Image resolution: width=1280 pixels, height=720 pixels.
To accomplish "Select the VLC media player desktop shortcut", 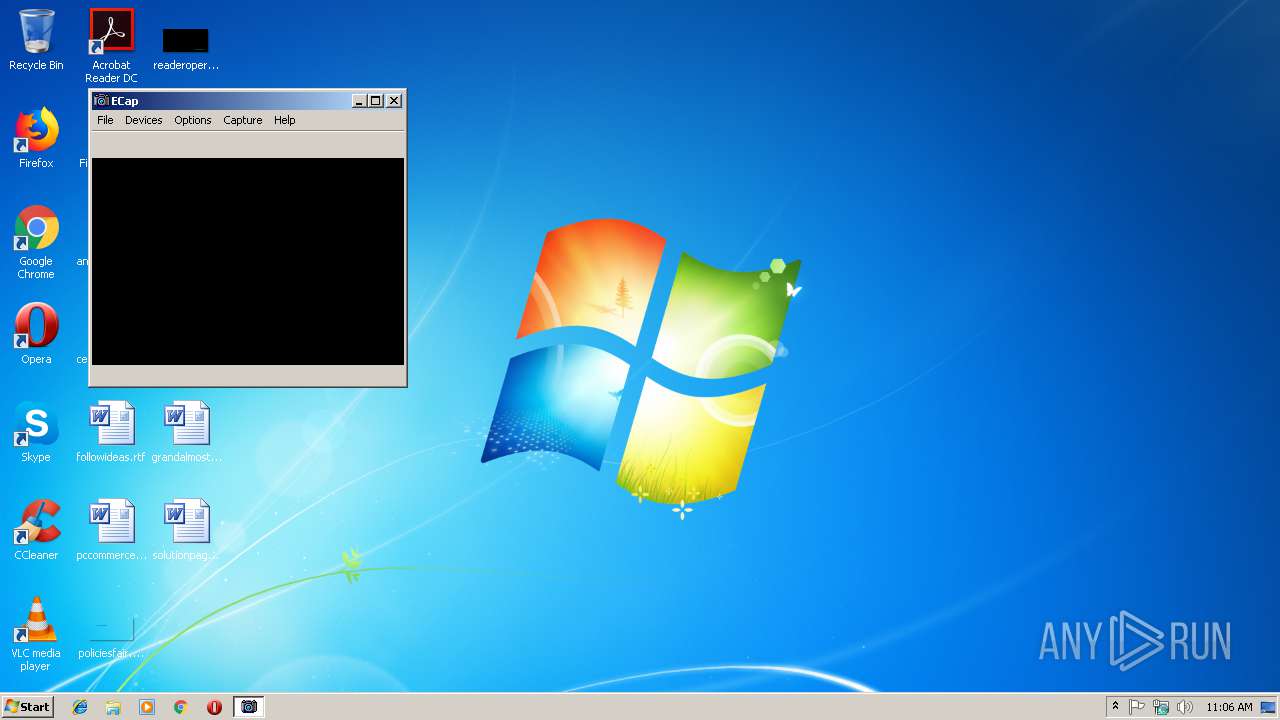I will tap(36, 634).
